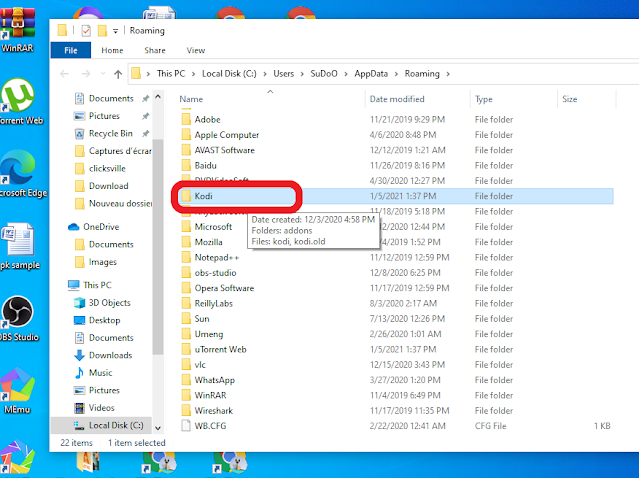Switch to the Home ribbon tab
Screen dimensions: 639x478
coord(112,51)
